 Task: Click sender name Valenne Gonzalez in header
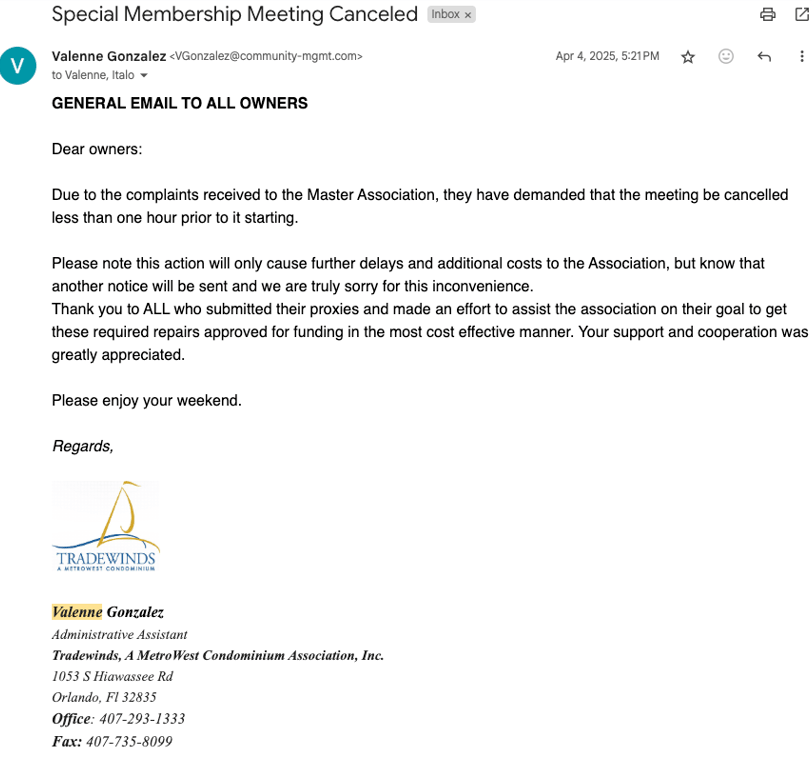click(109, 56)
